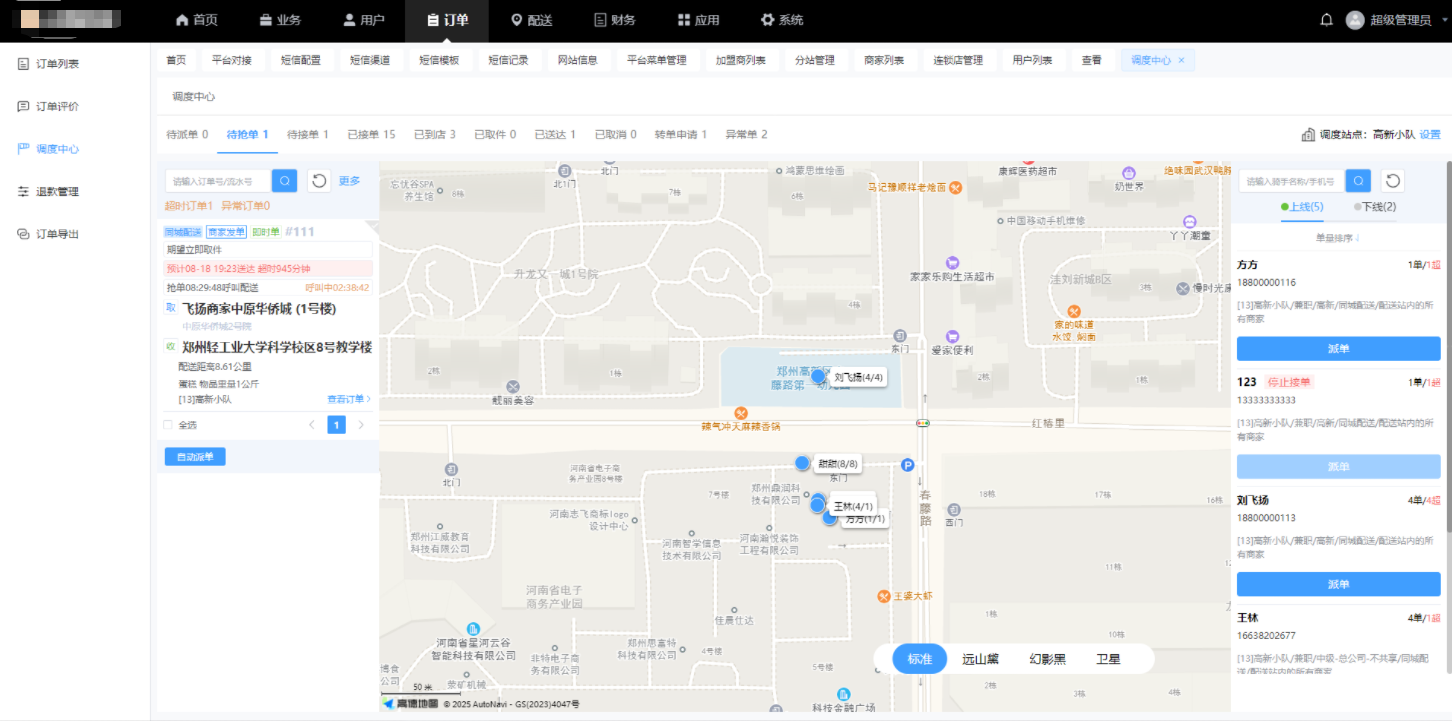Click the 自动派单 button
Screen dimensions: 1452x723
click(195, 457)
